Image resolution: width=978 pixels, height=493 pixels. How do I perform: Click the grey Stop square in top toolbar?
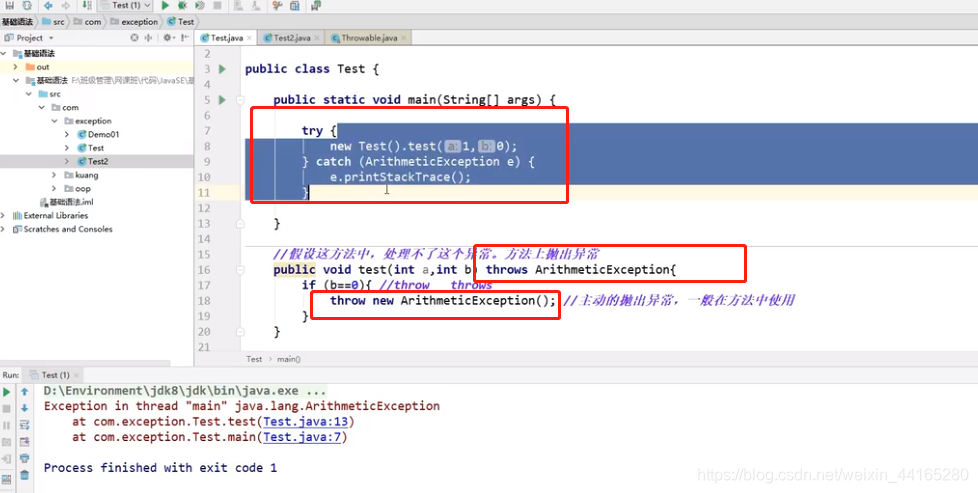tap(217, 5)
